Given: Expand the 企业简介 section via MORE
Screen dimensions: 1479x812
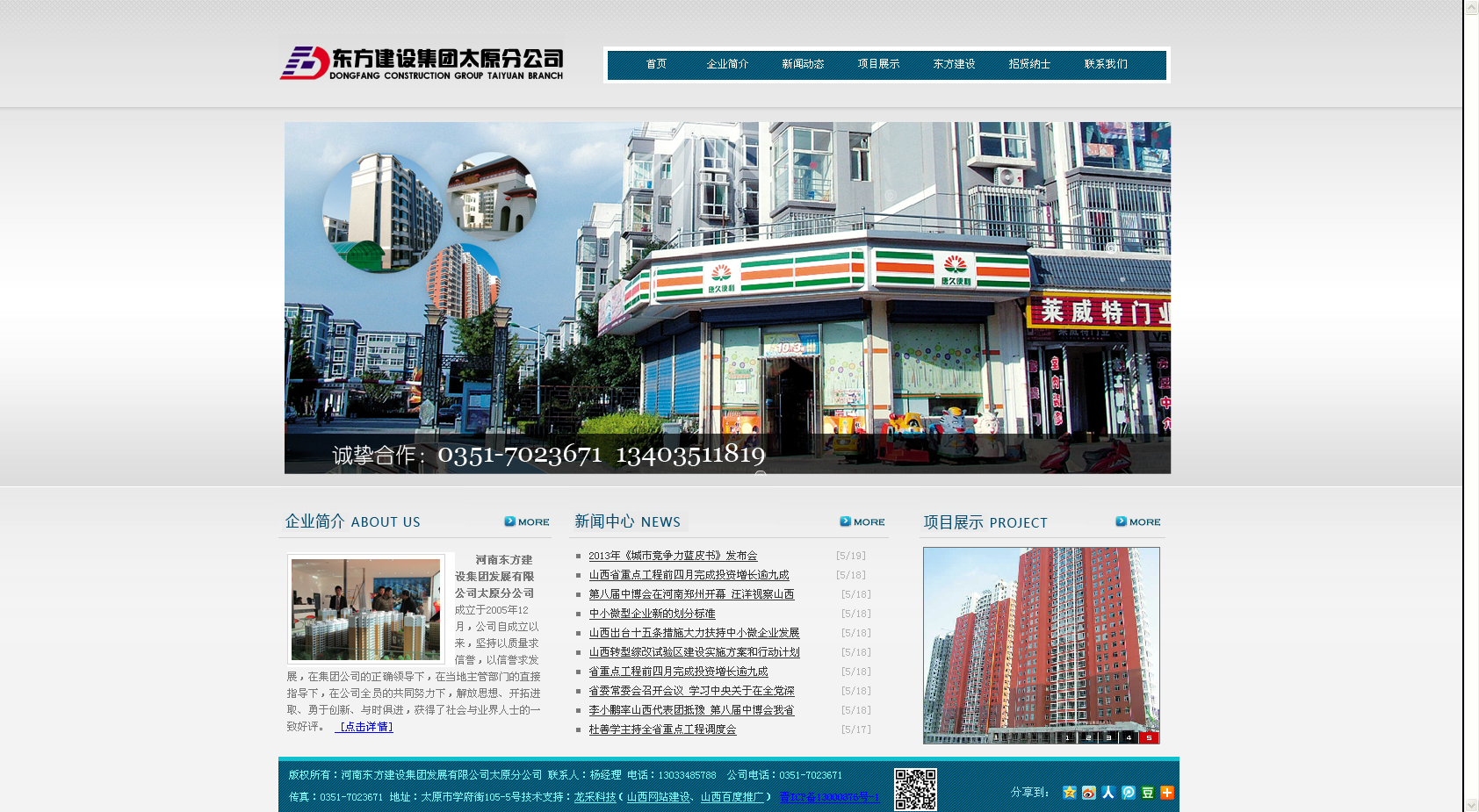Looking at the screenshot, I should pyautogui.click(x=527, y=521).
